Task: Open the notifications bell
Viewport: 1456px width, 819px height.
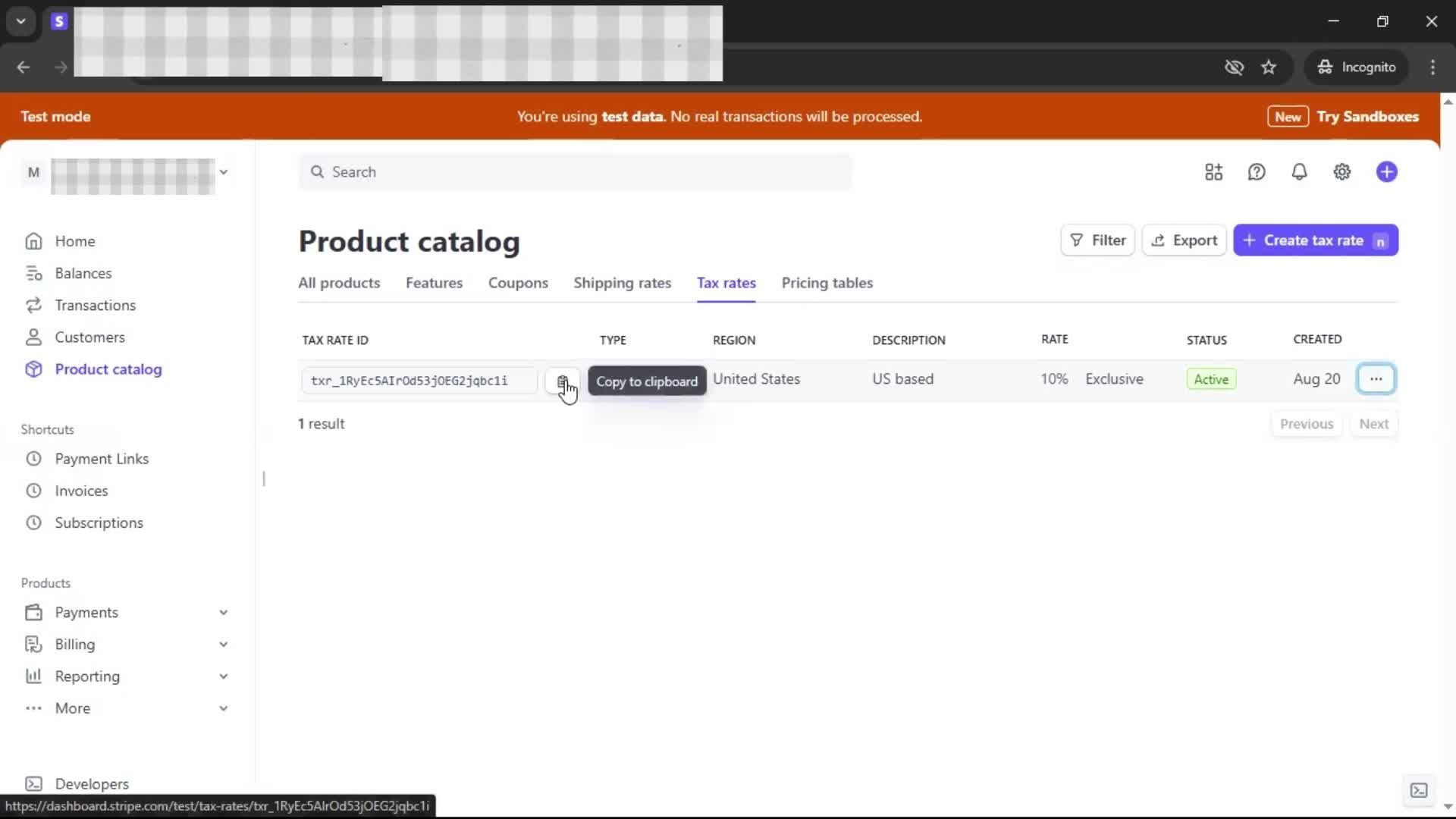Action: click(x=1299, y=172)
